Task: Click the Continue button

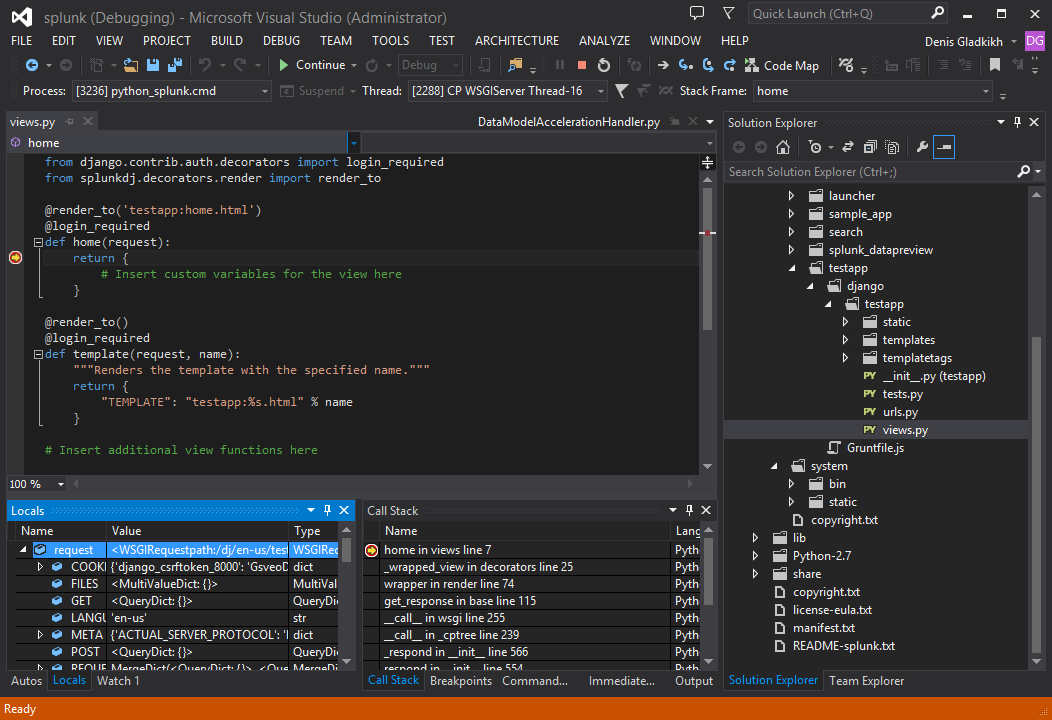Action: pyautogui.click(x=312, y=65)
